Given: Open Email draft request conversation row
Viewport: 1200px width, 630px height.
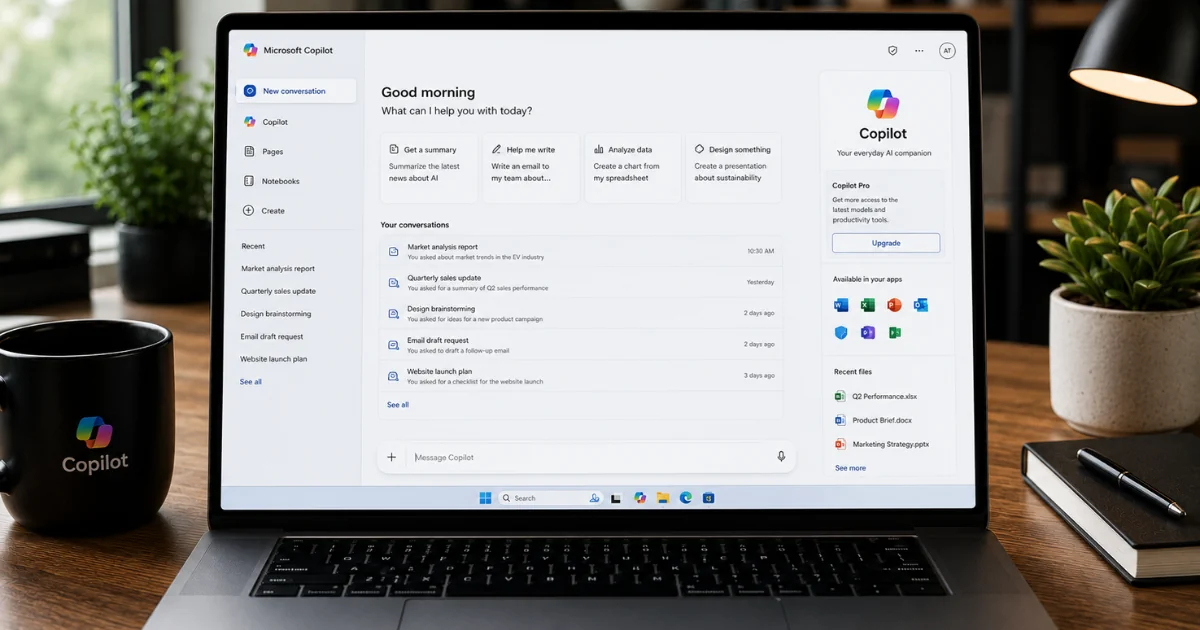Looking at the screenshot, I should tap(581, 344).
